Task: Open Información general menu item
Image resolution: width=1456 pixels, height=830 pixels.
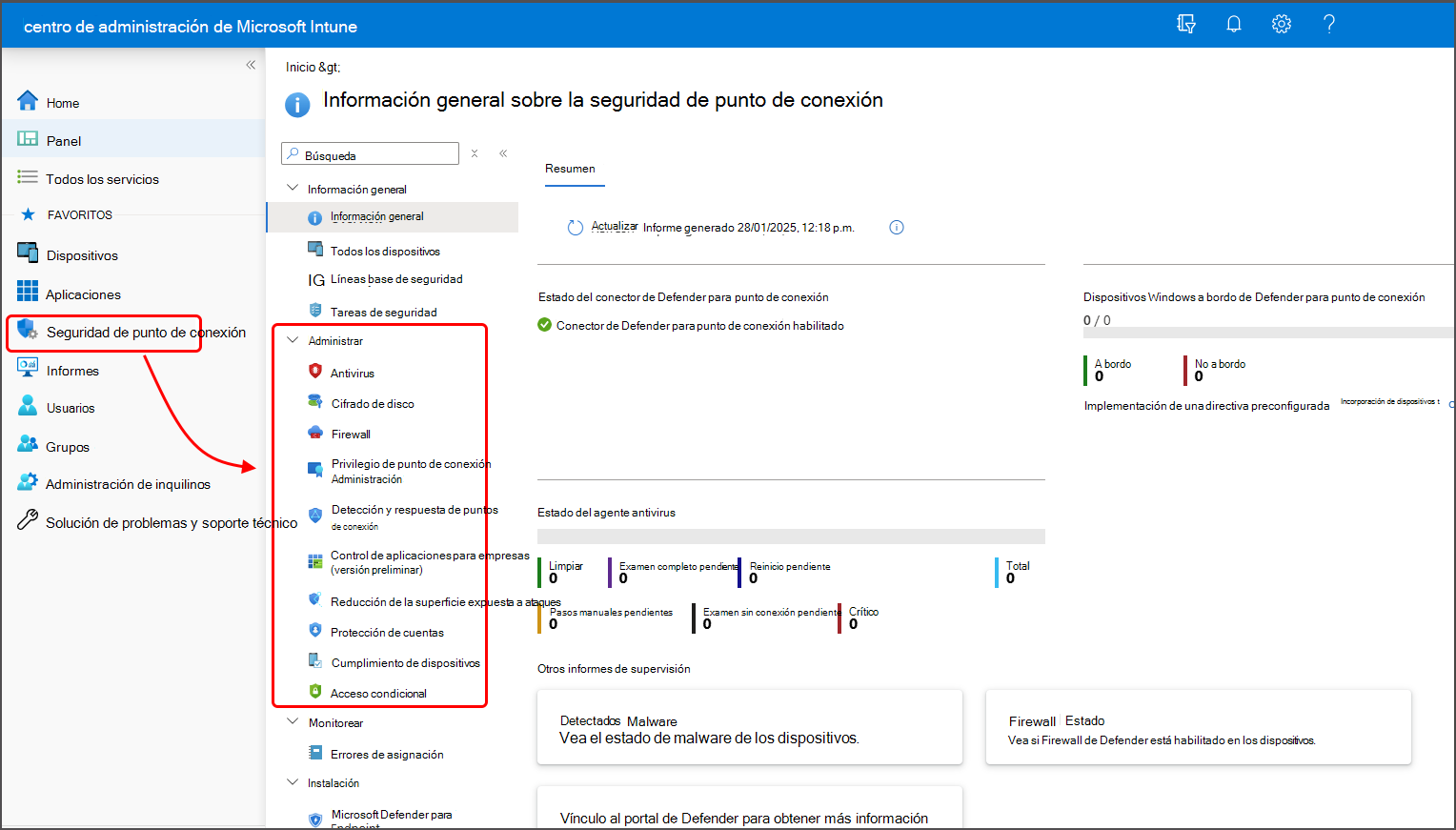Action: coord(393,217)
